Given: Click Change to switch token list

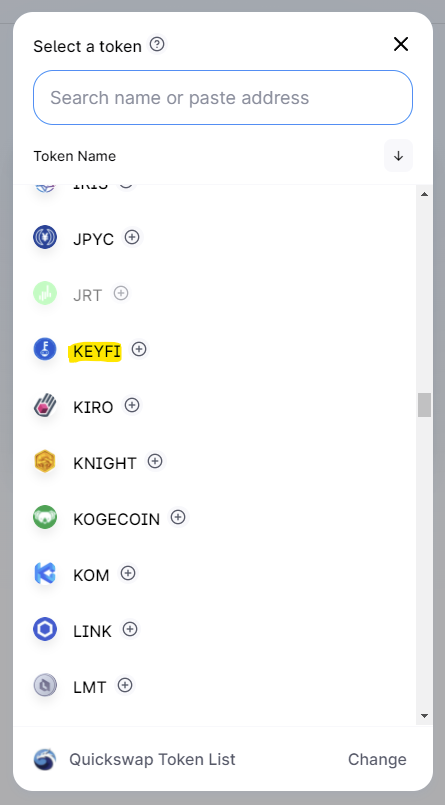Looking at the screenshot, I should (x=377, y=759).
